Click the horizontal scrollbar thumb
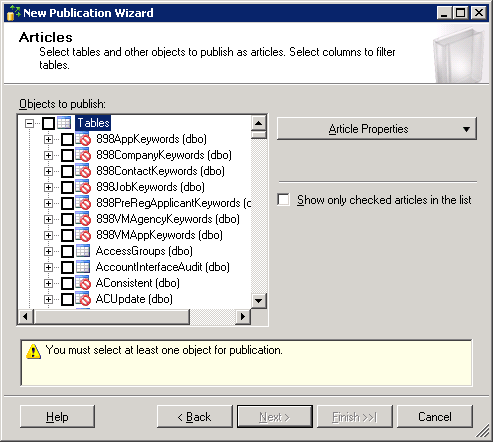The image size is (493, 442). click(x=112, y=316)
